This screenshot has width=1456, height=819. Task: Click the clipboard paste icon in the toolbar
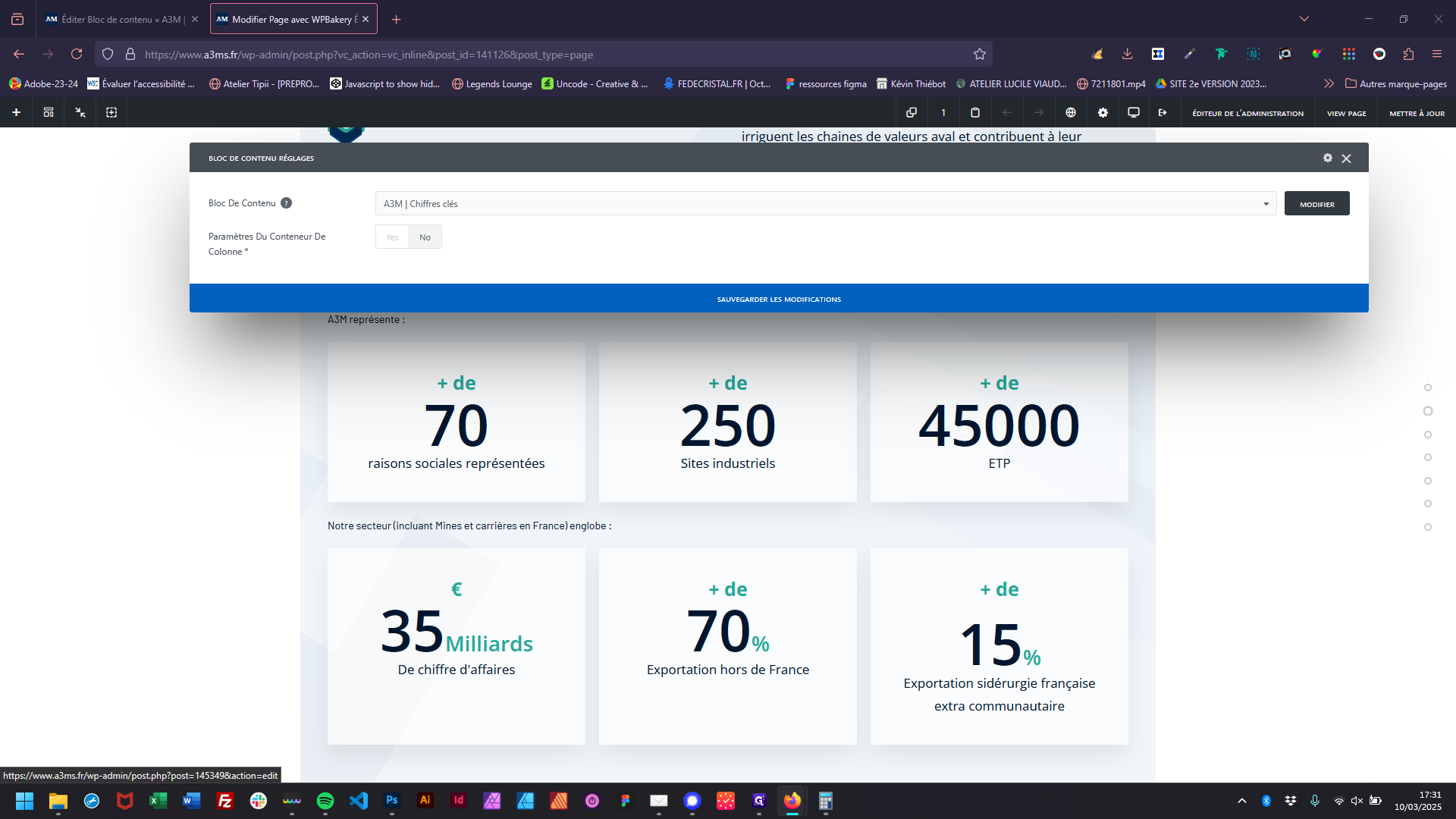pyautogui.click(x=975, y=112)
